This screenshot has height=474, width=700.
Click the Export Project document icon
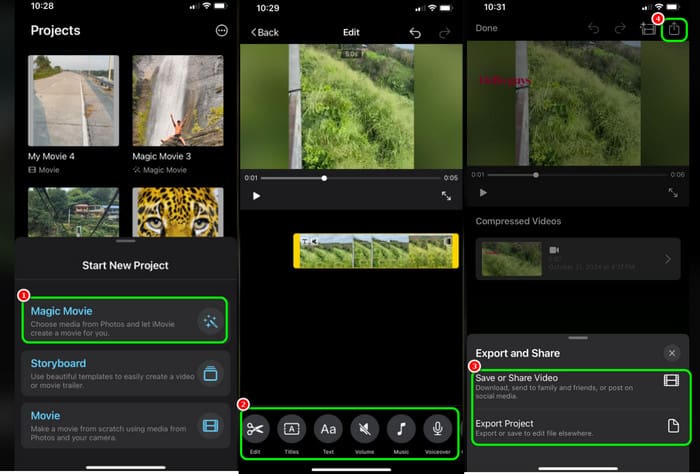[x=673, y=426]
